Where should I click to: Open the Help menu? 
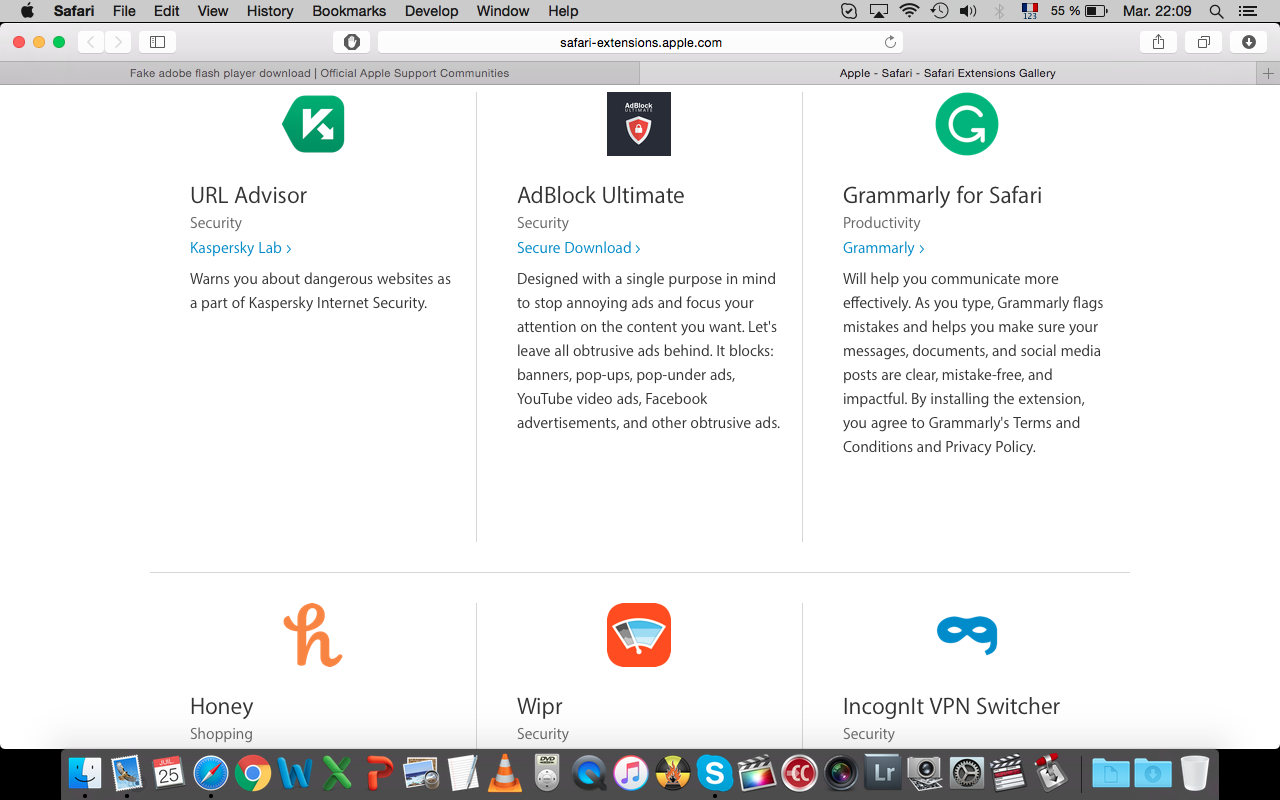[x=563, y=11]
